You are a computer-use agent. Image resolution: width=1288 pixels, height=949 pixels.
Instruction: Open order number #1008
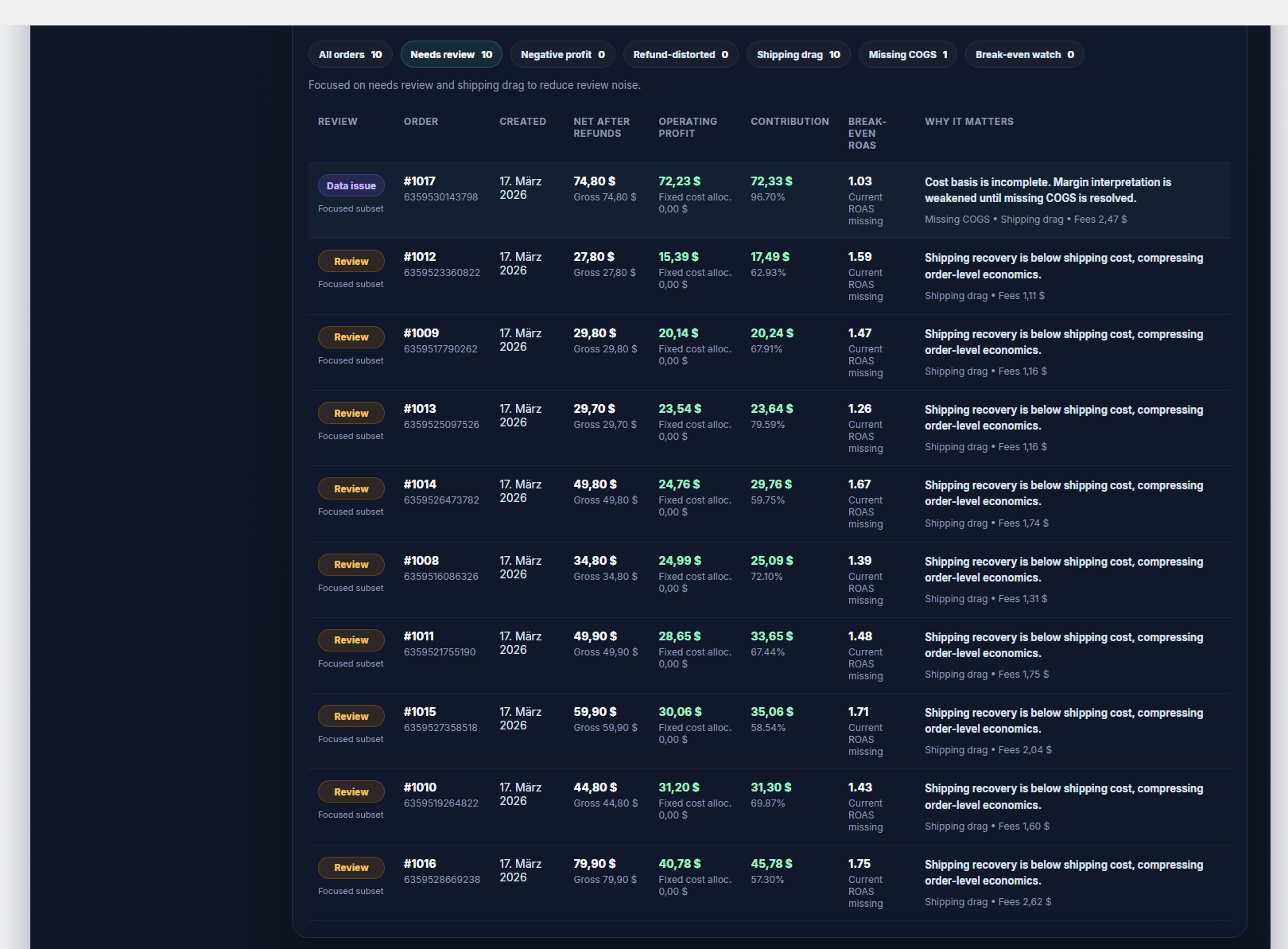(421, 561)
